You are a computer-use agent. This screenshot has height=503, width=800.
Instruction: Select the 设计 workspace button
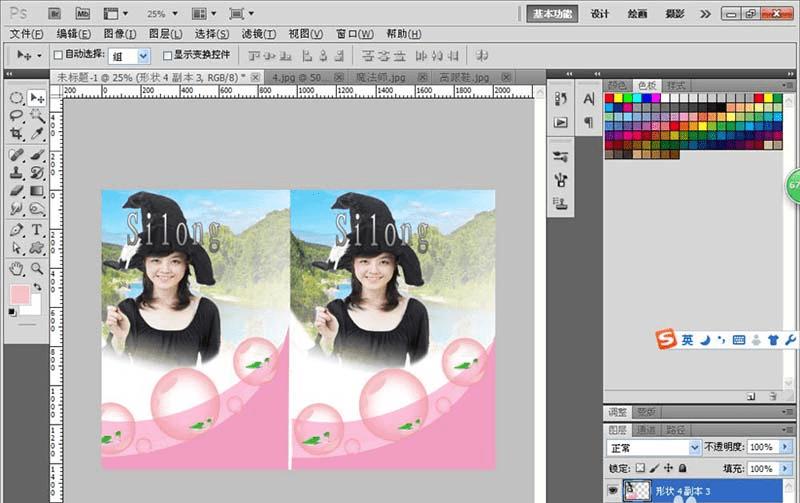[599, 14]
